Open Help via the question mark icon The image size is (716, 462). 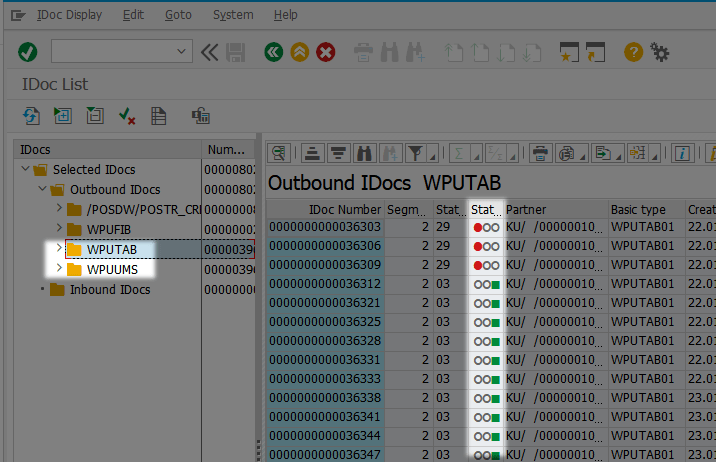[x=633, y=51]
